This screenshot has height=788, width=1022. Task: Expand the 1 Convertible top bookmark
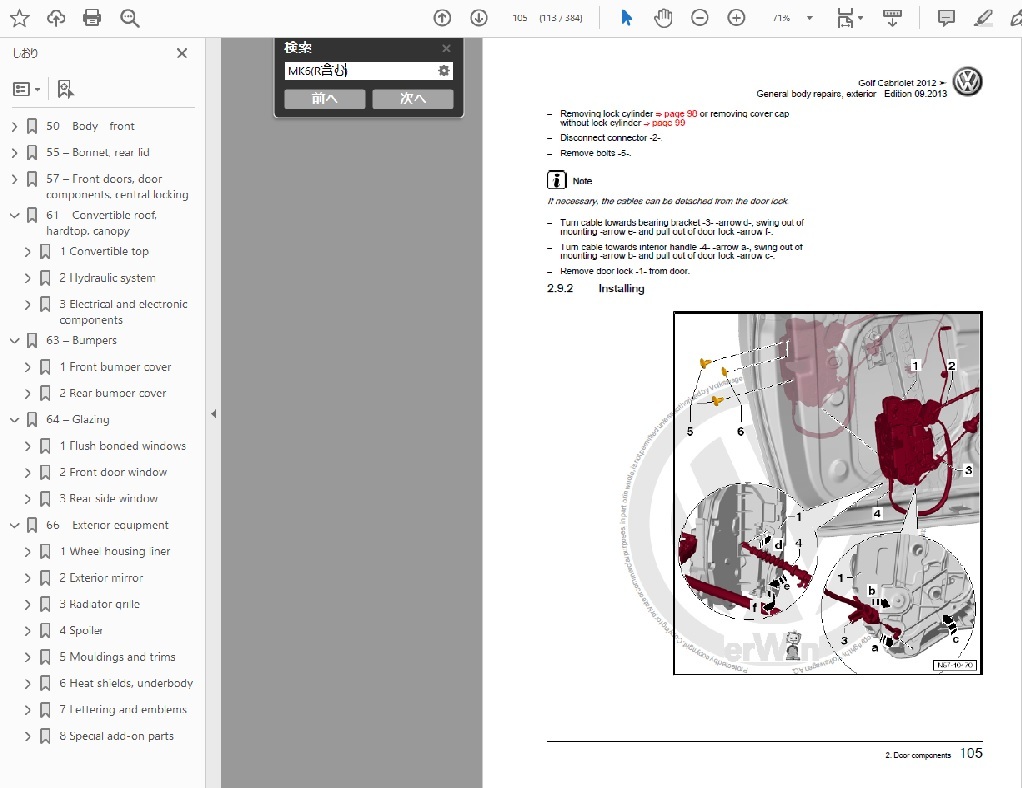point(27,252)
